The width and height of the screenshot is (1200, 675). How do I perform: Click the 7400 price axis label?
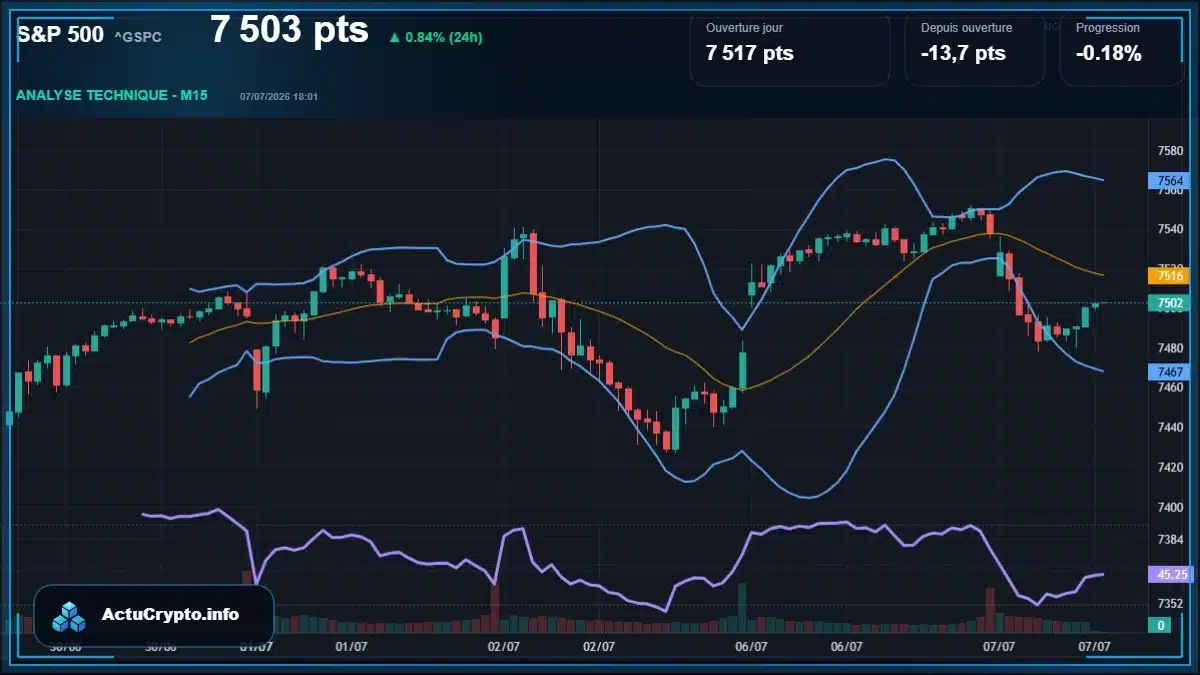coord(1170,507)
